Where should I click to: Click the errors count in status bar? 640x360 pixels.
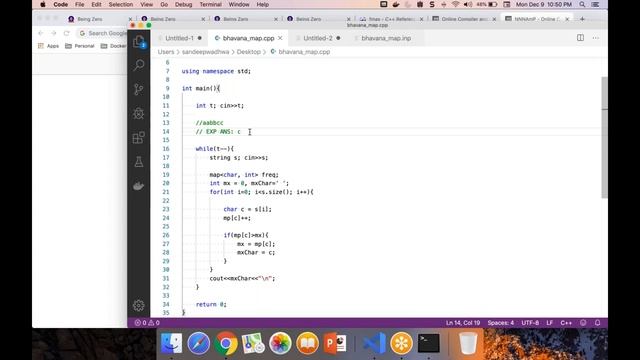(140, 323)
